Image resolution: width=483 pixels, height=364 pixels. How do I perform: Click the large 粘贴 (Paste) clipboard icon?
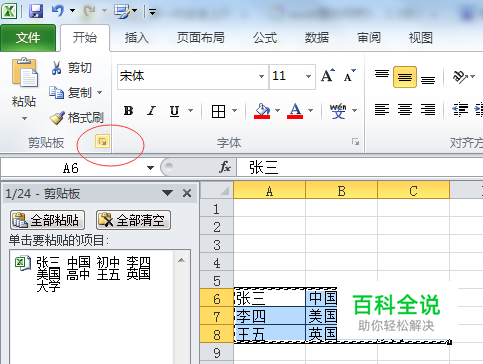pos(25,73)
